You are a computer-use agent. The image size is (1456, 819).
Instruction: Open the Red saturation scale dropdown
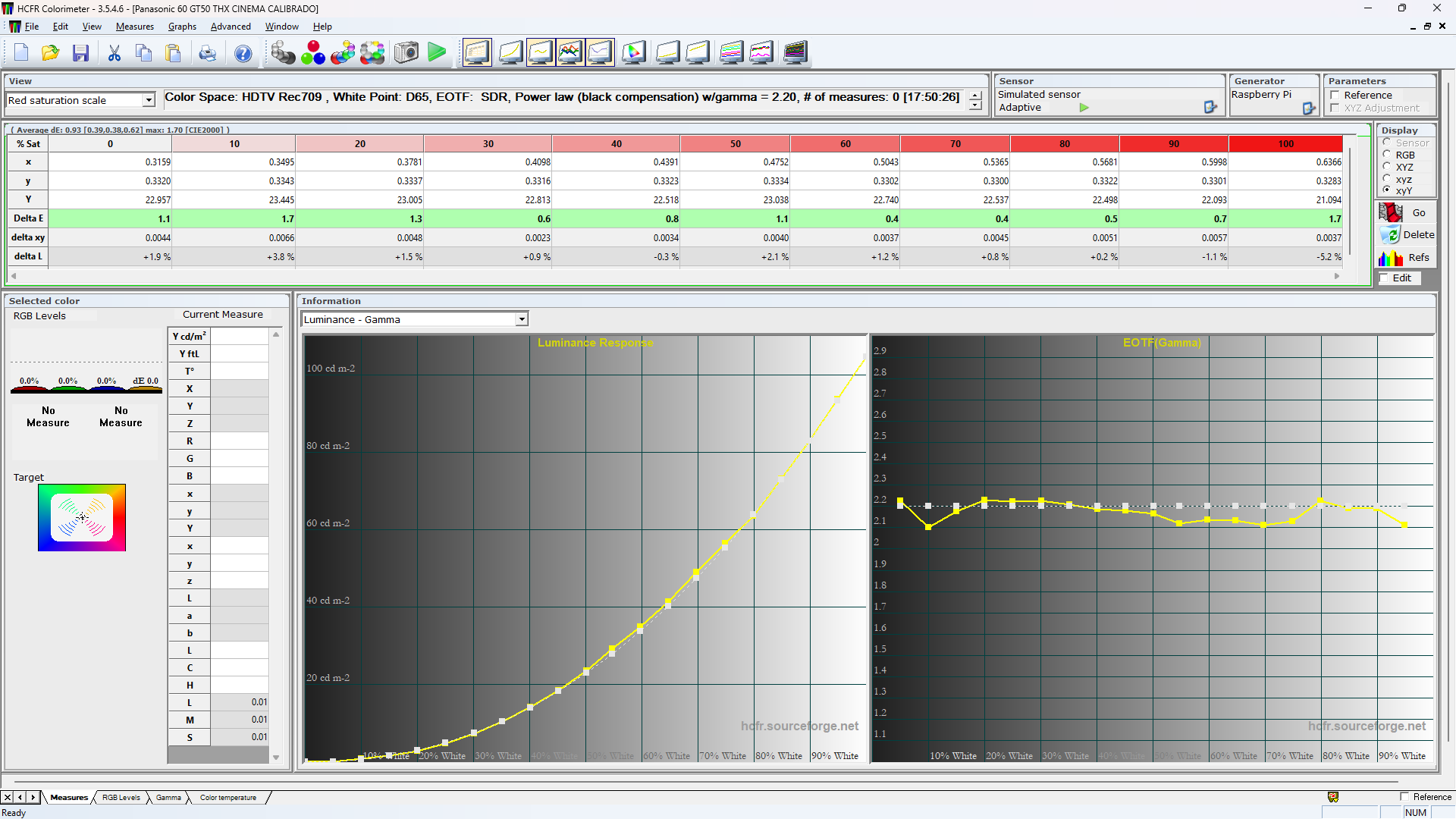pos(149,100)
